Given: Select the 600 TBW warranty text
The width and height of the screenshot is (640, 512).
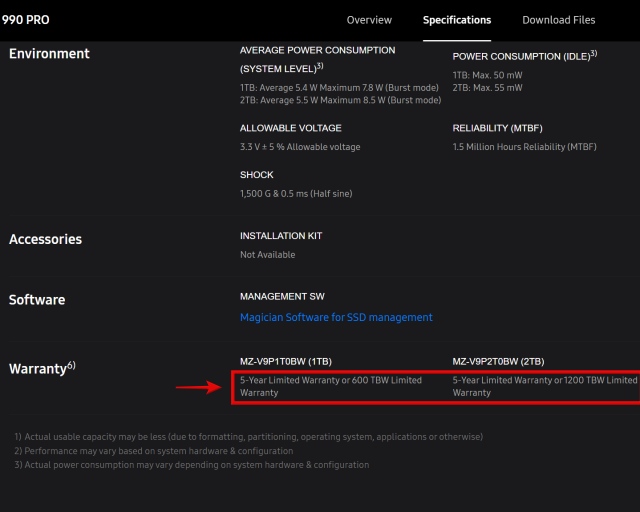Looking at the screenshot, I should [331, 386].
